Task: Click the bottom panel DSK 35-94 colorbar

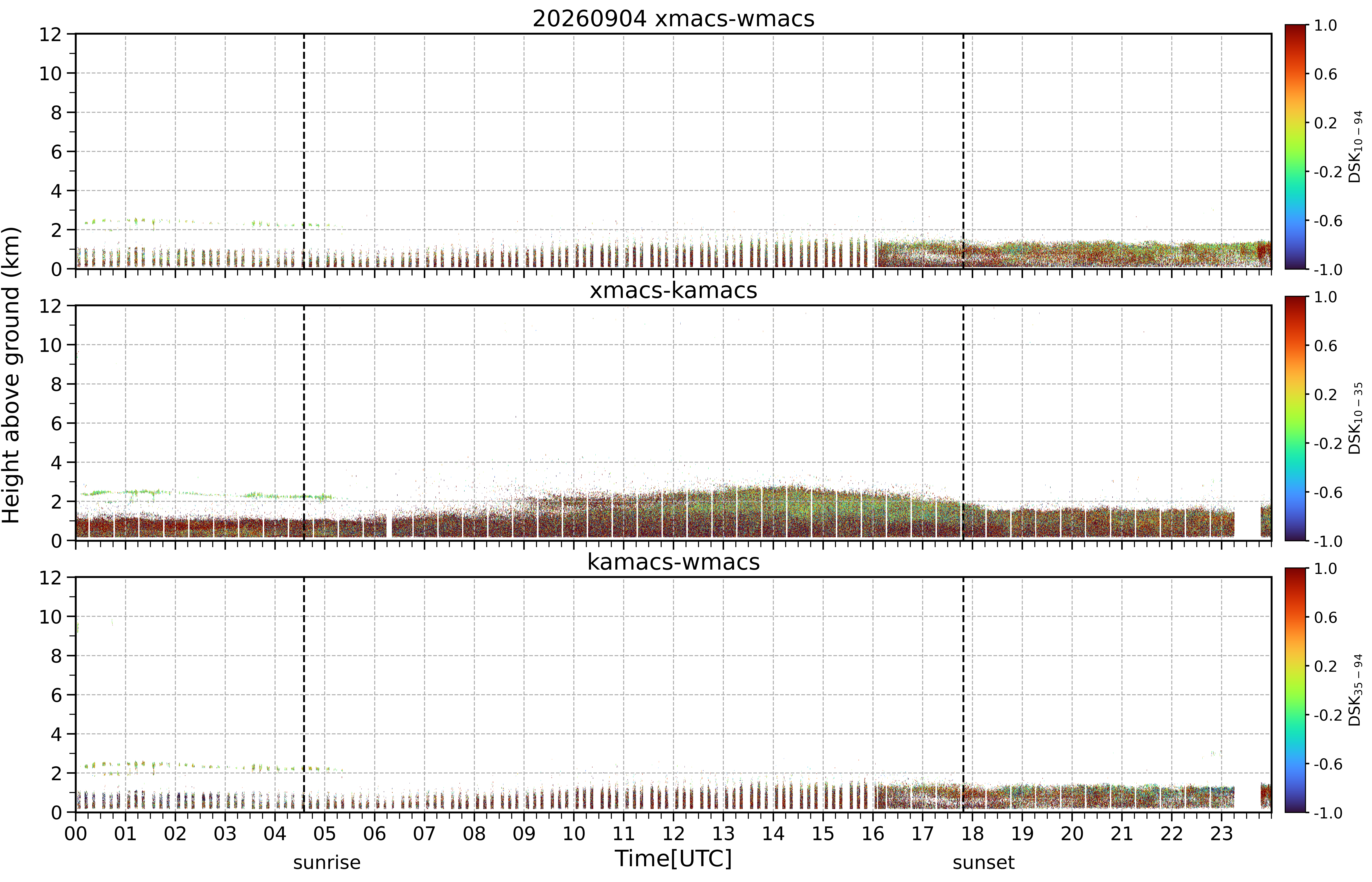Action: pyautogui.click(x=1295, y=690)
